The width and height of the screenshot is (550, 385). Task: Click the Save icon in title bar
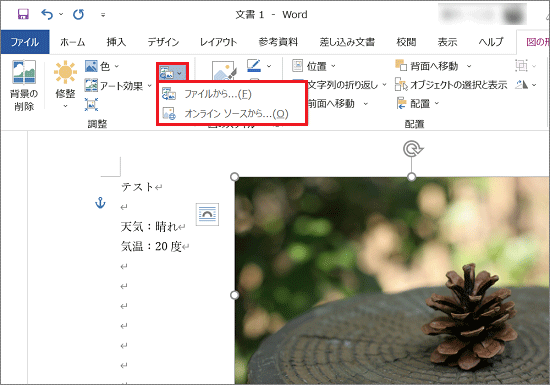pyautogui.click(x=23, y=14)
